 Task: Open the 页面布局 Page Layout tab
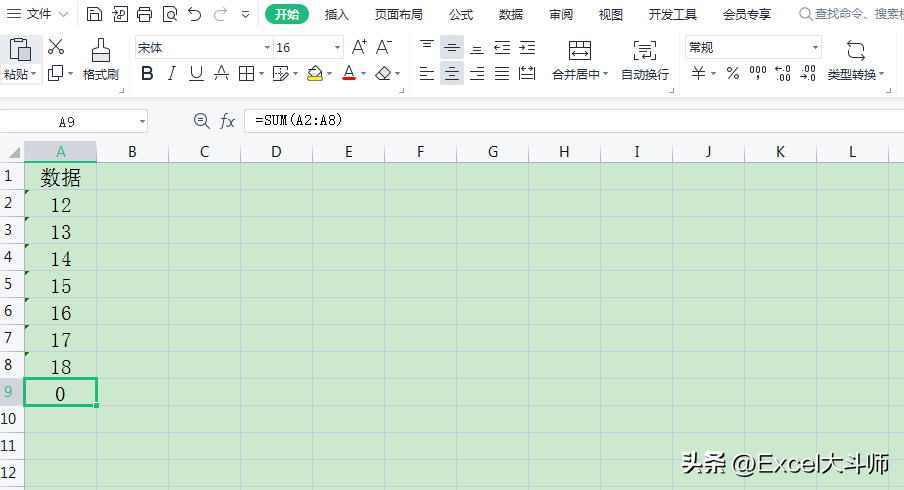(398, 14)
